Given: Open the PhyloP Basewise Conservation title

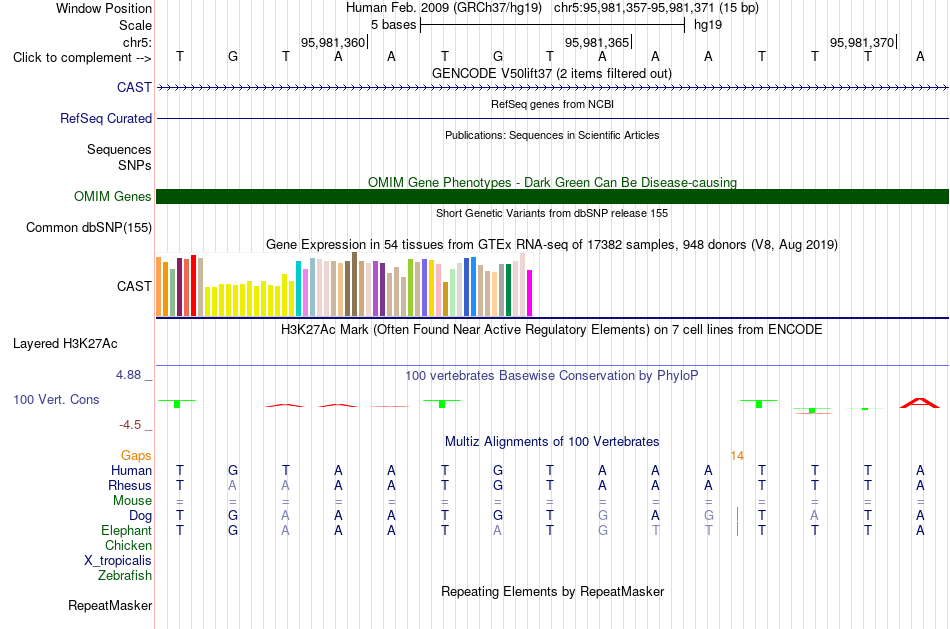Looking at the screenshot, I should point(552,376).
